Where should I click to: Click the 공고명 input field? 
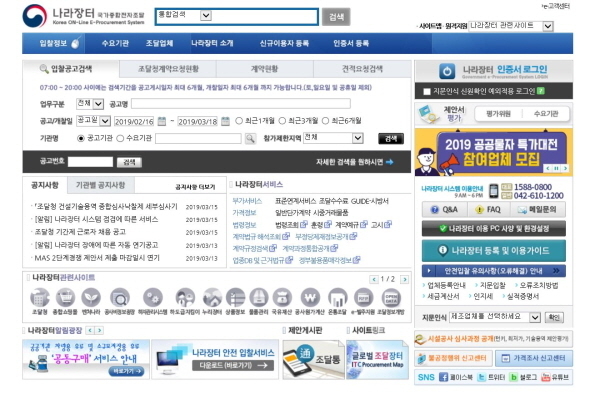pos(241,104)
